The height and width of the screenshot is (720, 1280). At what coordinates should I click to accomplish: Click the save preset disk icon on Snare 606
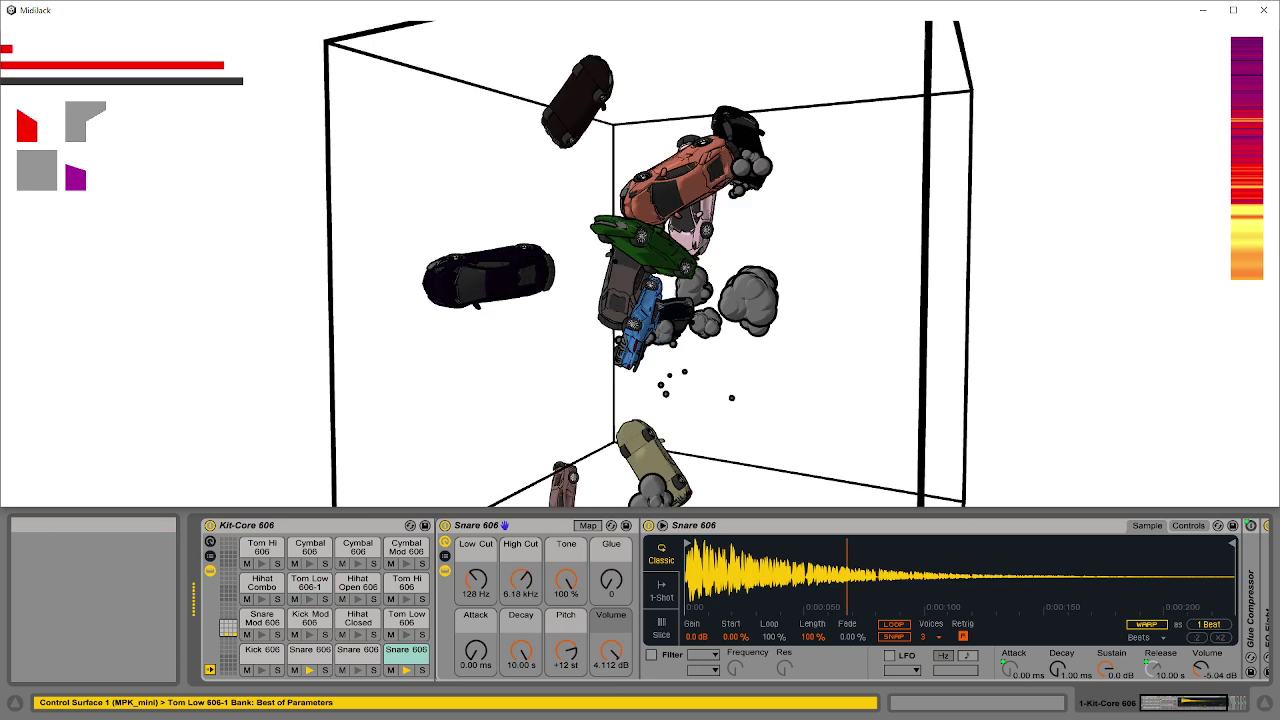click(x=627, y=525)
